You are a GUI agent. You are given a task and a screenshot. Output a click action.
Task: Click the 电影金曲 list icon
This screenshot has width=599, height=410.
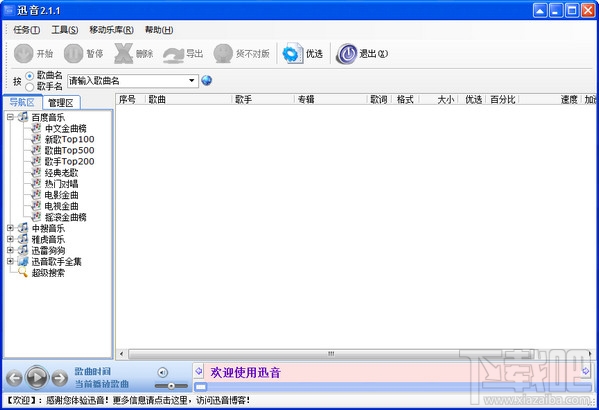tap(36, 194)
